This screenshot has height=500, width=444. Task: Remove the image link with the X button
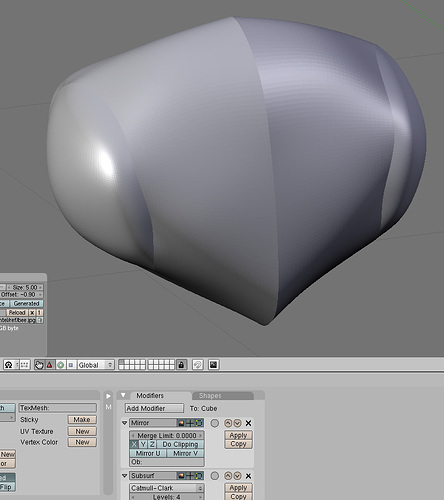(x=32, y=313)
